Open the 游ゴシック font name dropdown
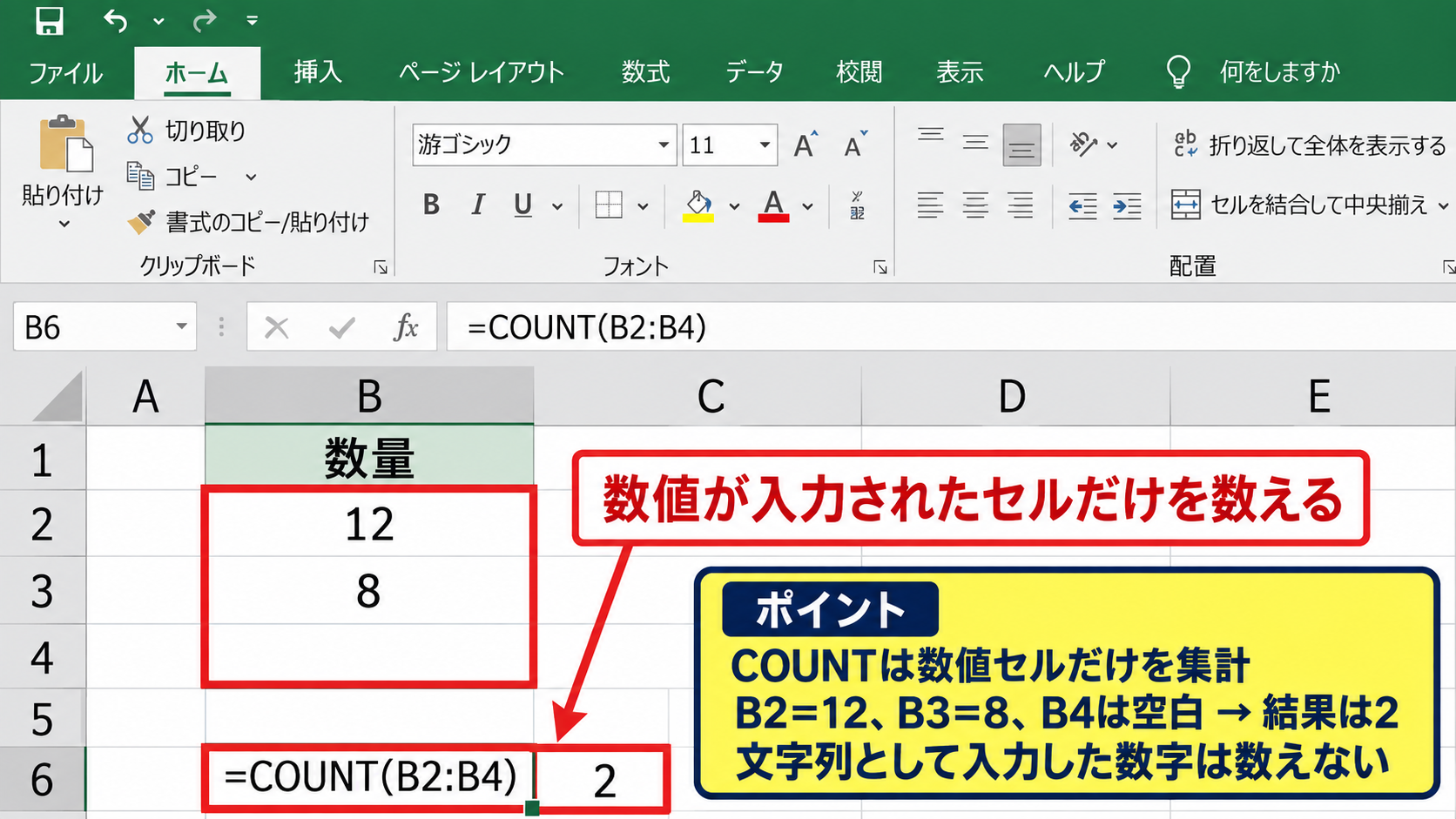This screenshot has height=819, width=1456. [664, 144]
